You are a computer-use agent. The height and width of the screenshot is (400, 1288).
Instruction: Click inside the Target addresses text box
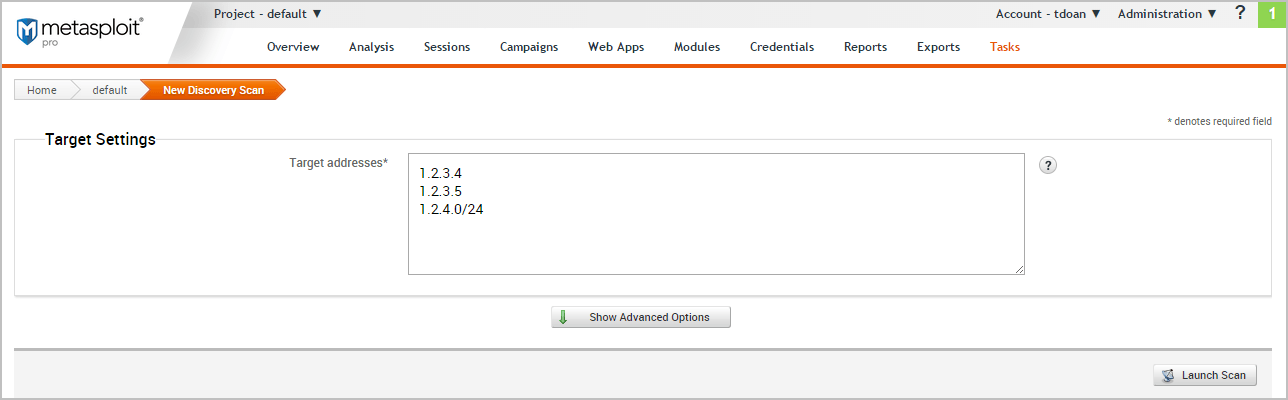tap(716, 235)
